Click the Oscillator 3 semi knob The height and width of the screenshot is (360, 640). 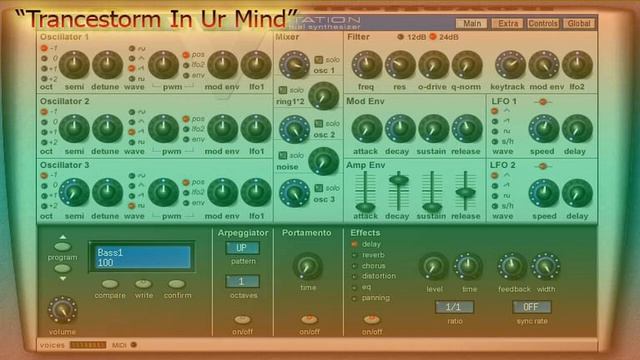[x=74, y=192]
